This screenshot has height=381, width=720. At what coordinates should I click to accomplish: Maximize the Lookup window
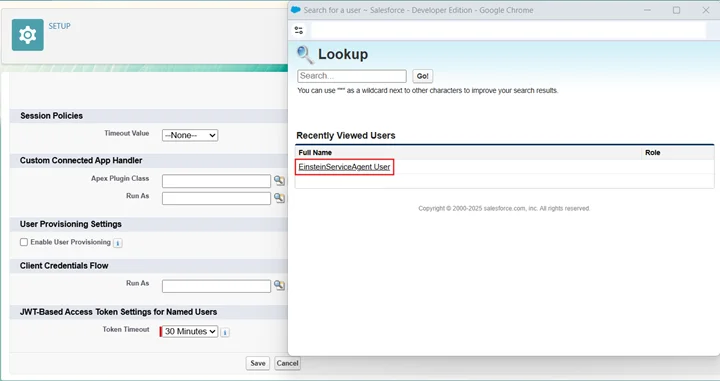676,10
